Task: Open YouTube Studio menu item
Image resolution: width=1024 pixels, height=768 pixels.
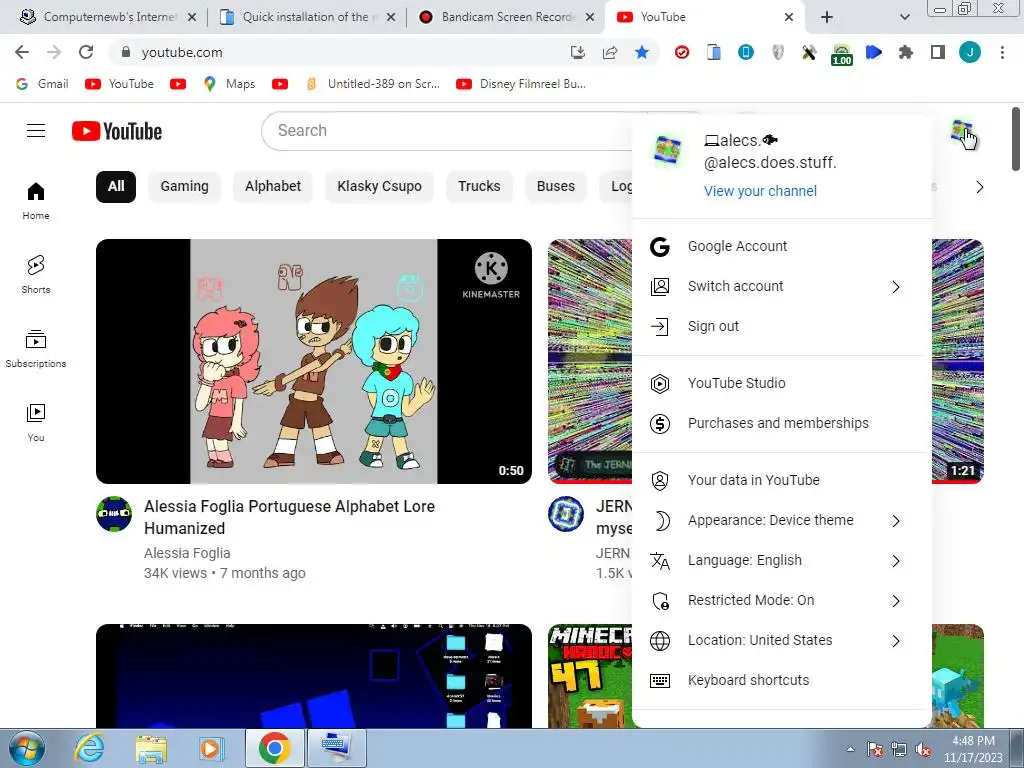Action: [781, 383]
